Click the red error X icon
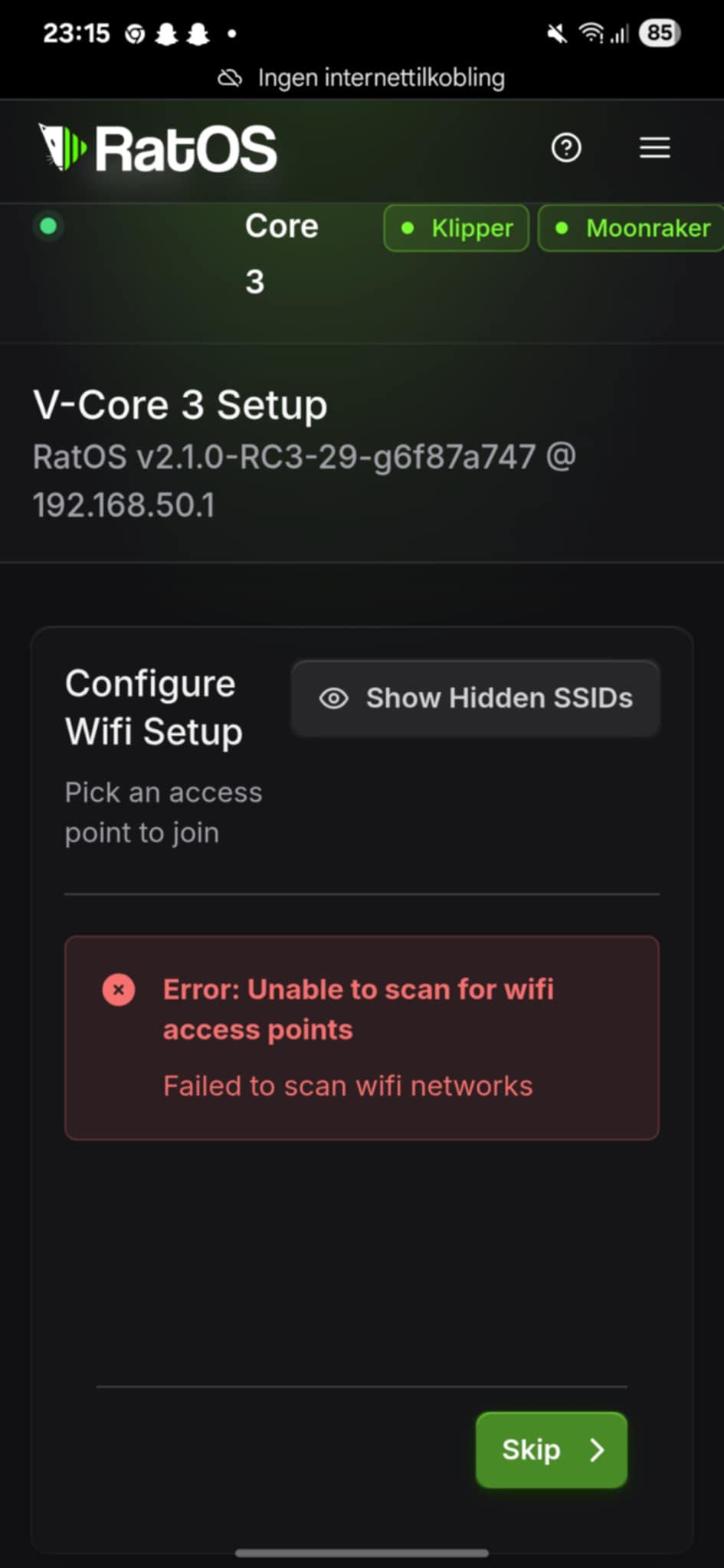Screen dimensions: 724x1568 tap(119, 989)
